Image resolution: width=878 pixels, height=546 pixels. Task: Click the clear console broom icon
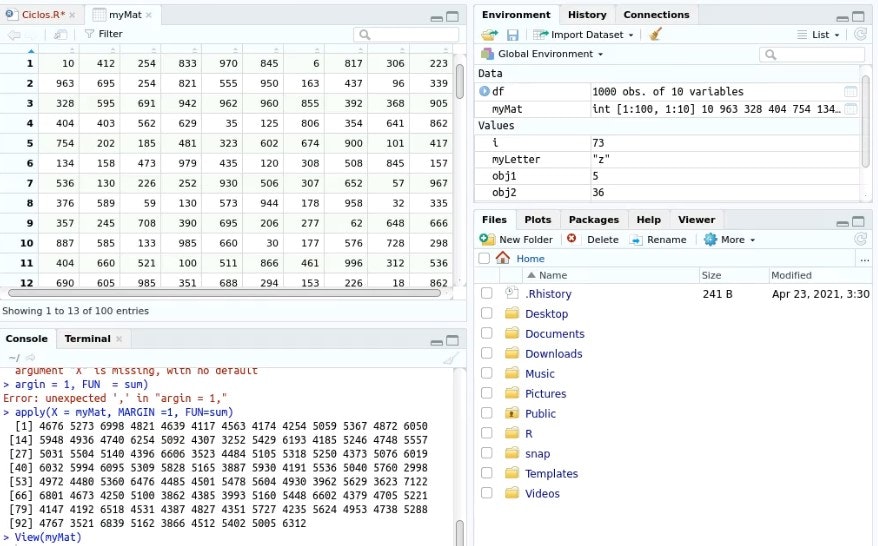pyautogui.click(x=451, y=358)
